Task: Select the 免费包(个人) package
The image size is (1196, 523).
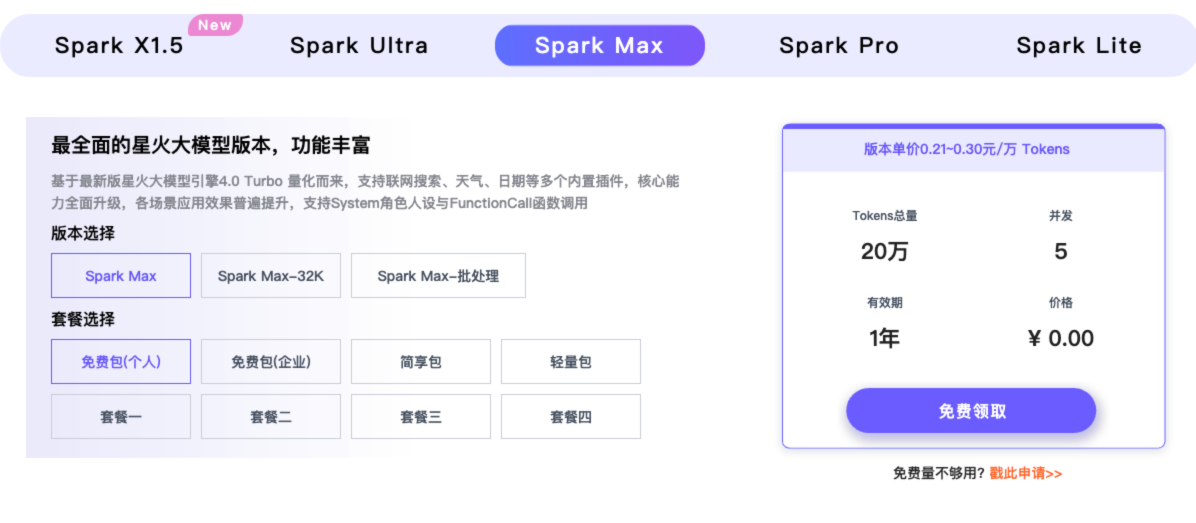Action: click(x=121, y=362)
